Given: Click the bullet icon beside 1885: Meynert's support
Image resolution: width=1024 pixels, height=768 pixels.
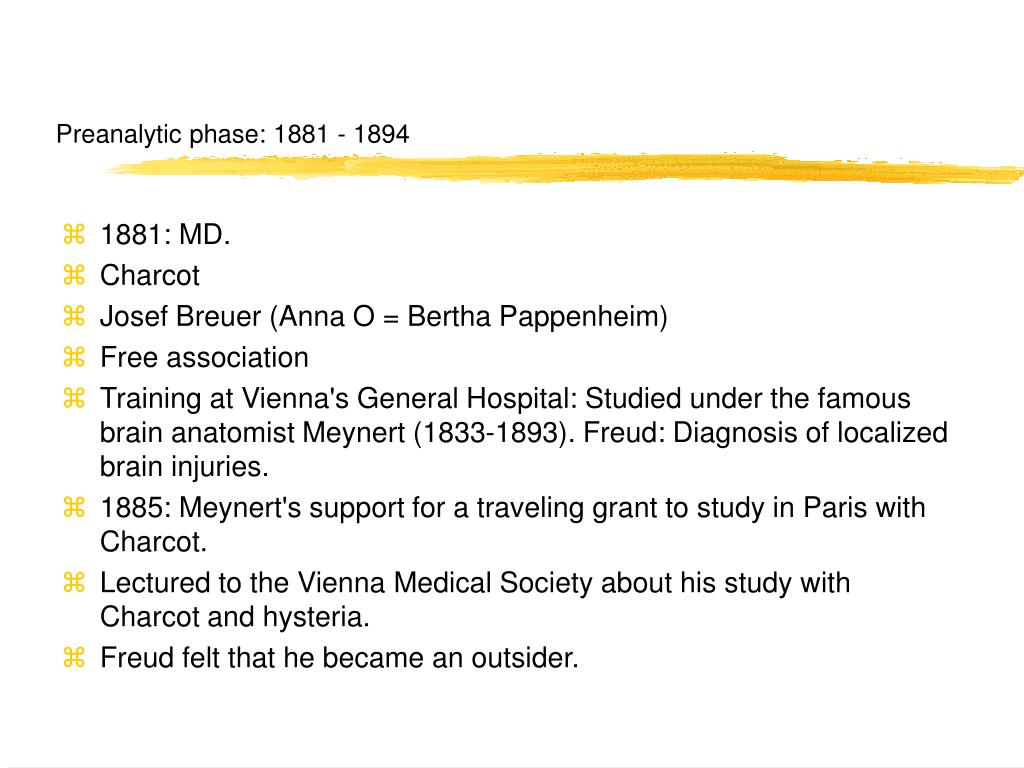Looking at the screenshot, I should coord(74,507).
